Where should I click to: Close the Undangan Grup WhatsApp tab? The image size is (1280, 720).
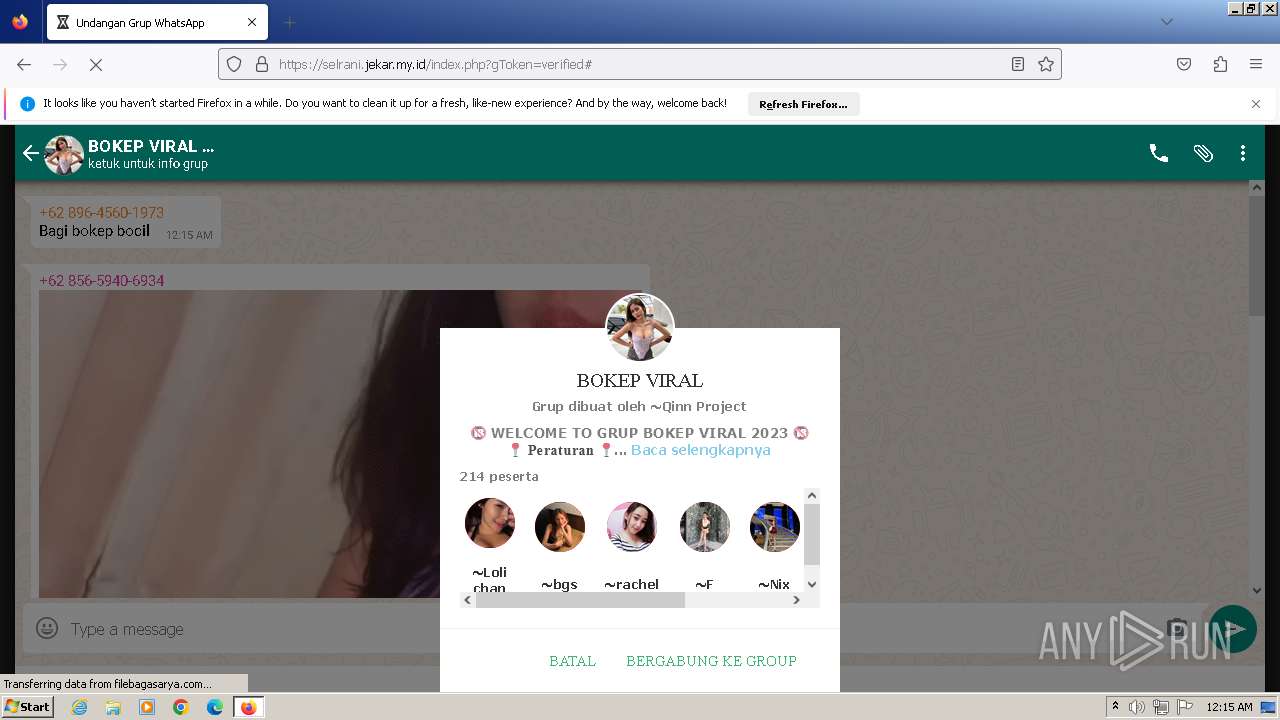point(252,22)
